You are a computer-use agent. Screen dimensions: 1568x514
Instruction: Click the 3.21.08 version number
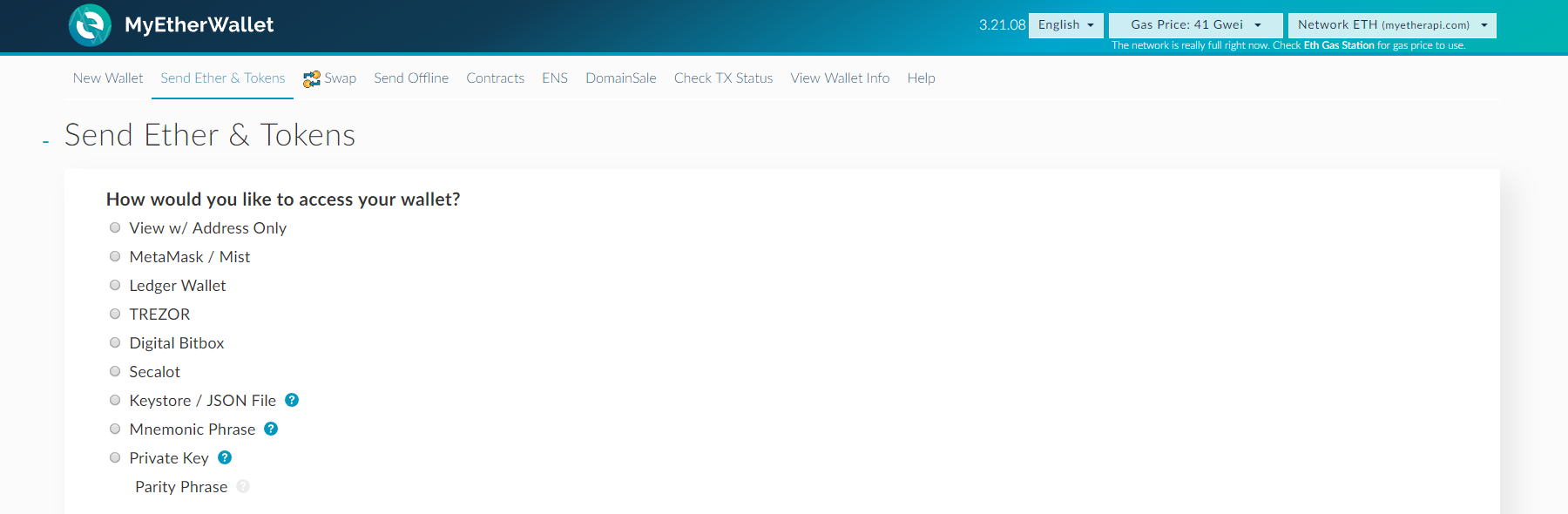1003,25
